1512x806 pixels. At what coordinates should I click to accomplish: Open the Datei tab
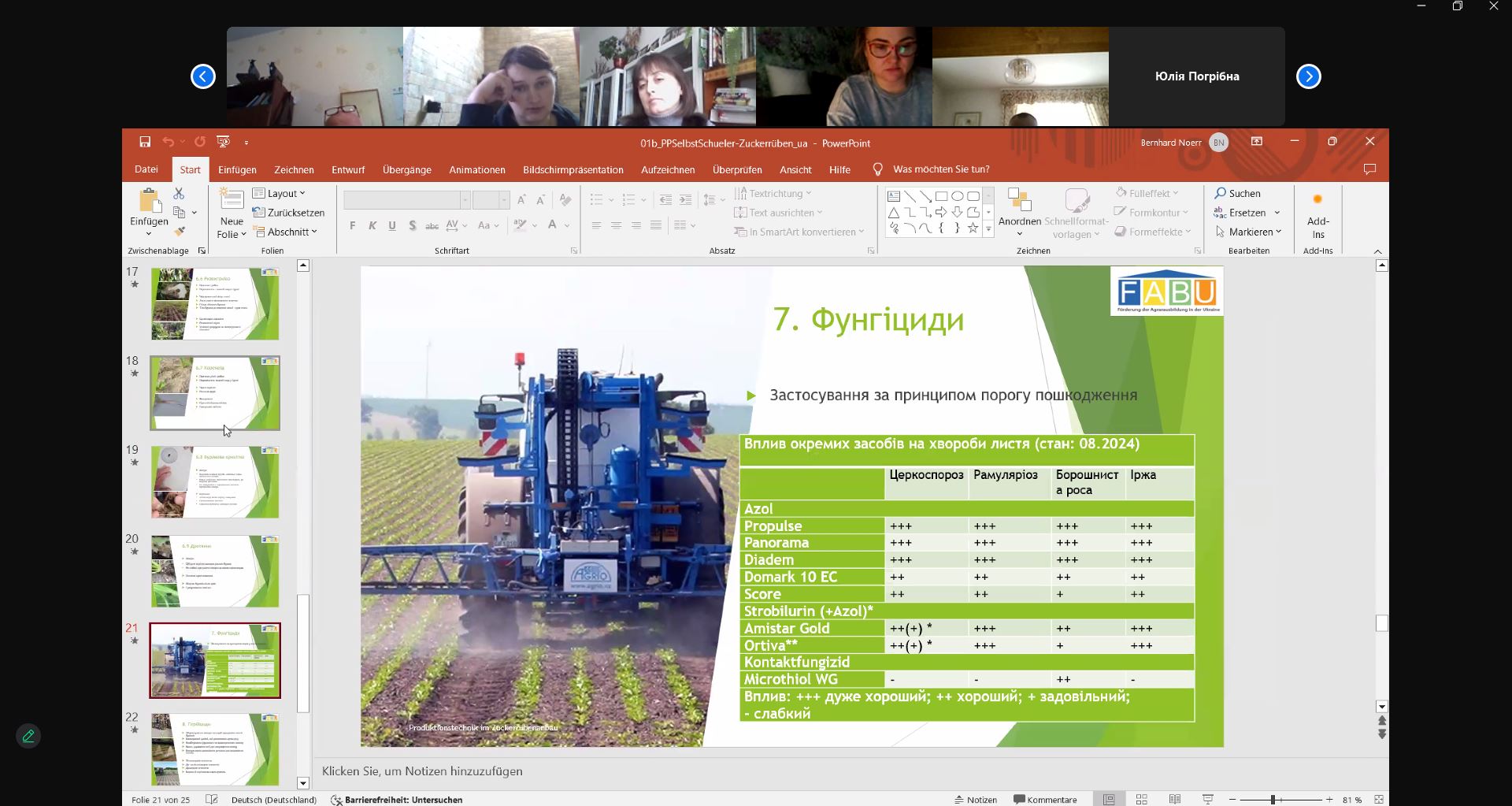point(146,169)
